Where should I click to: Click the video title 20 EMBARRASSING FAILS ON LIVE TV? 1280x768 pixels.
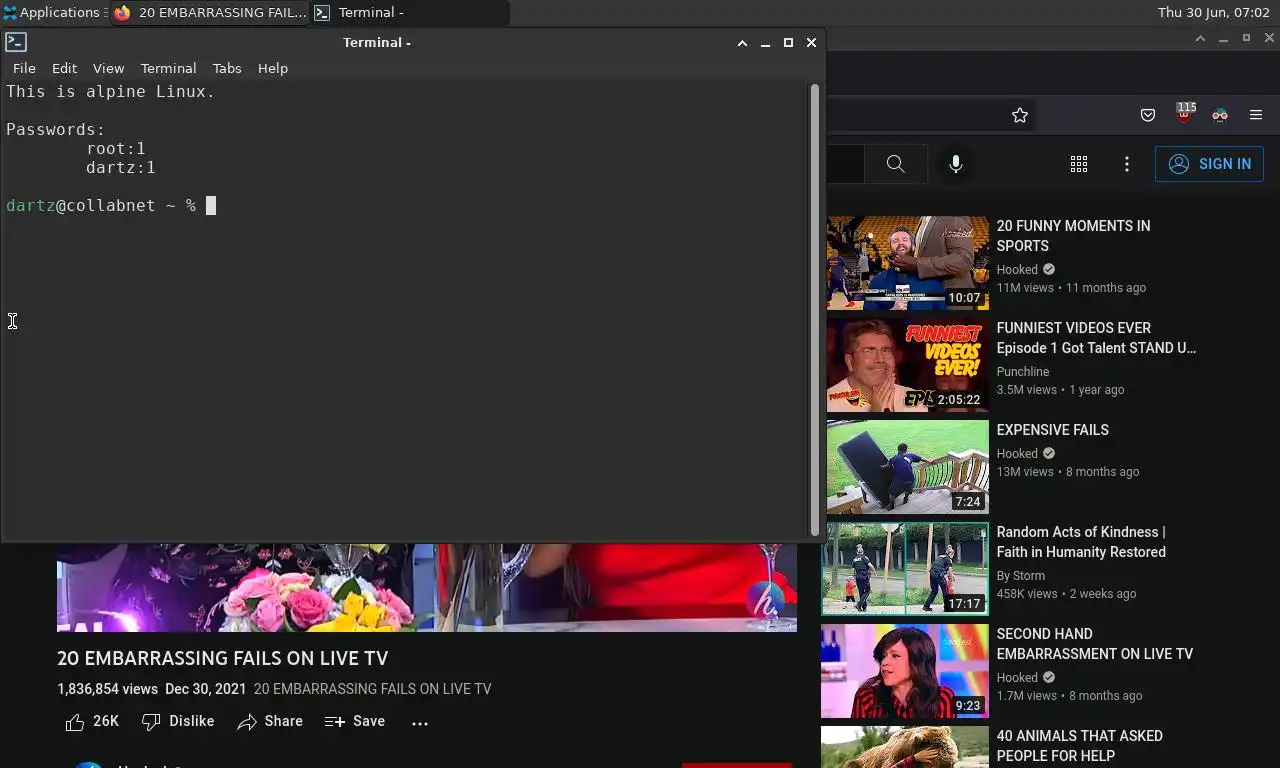223,658
